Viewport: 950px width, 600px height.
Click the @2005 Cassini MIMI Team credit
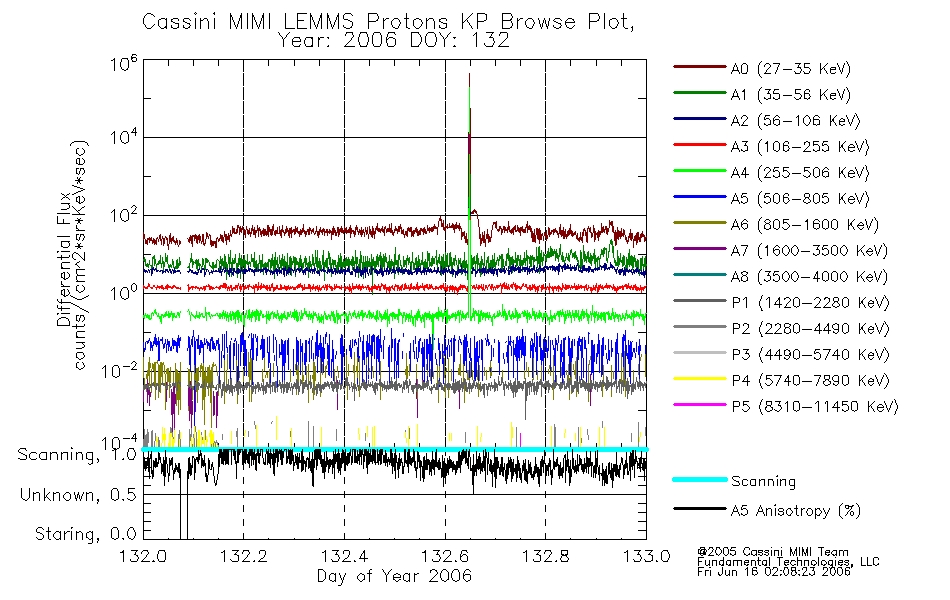[x=772, y=552]
